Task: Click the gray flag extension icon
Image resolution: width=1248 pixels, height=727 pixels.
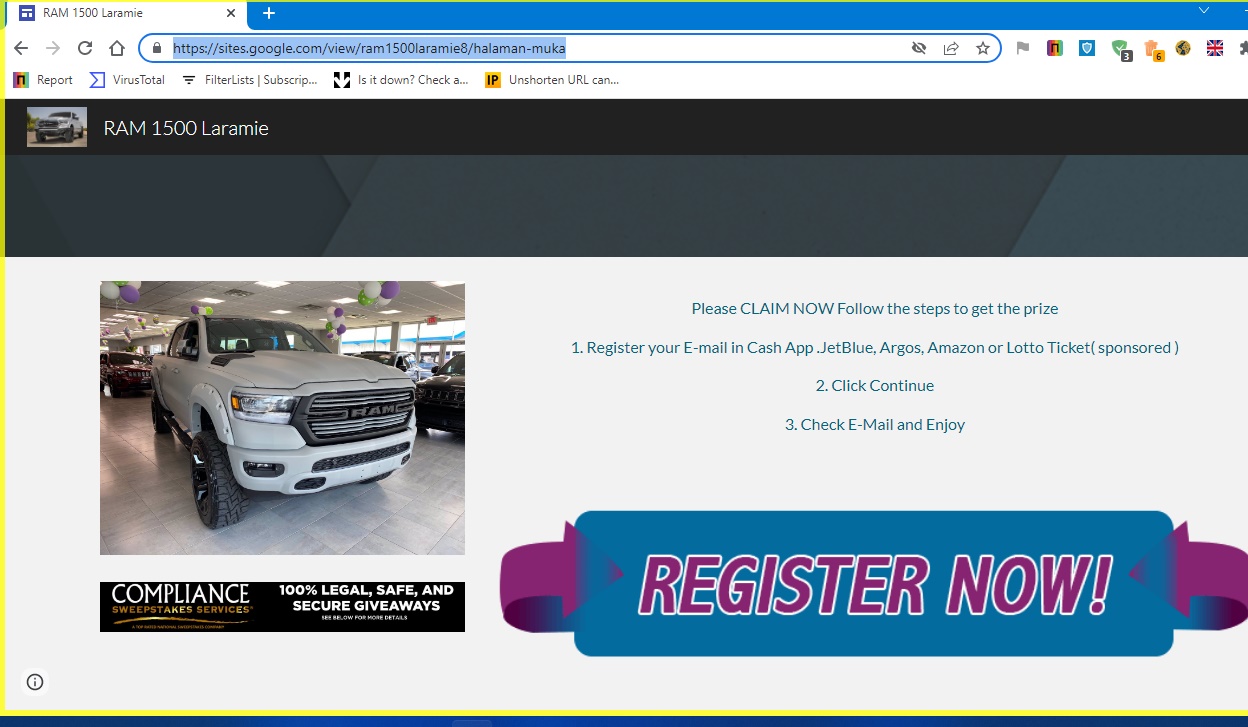Action: [x=1022, y=47]
